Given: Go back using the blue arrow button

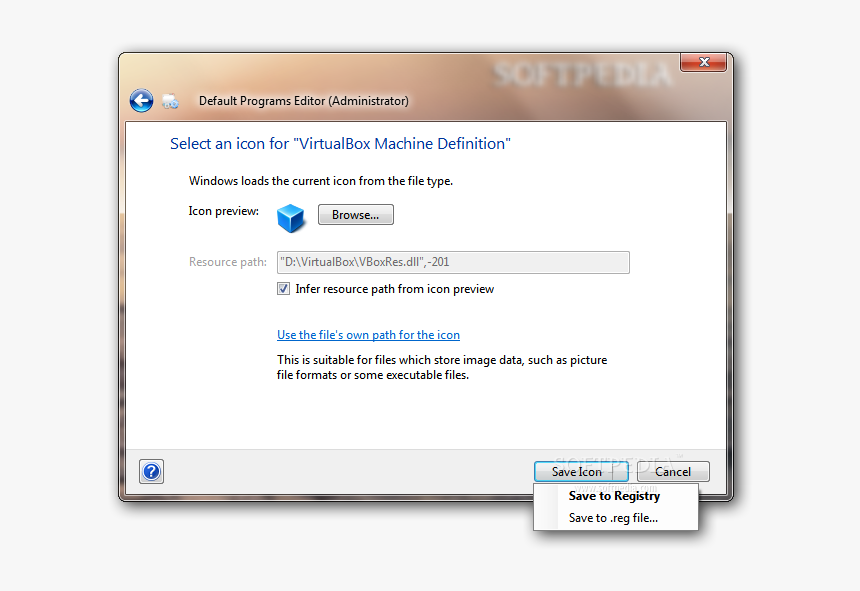Looking at the screenshot, I should (x=142, y=101).
